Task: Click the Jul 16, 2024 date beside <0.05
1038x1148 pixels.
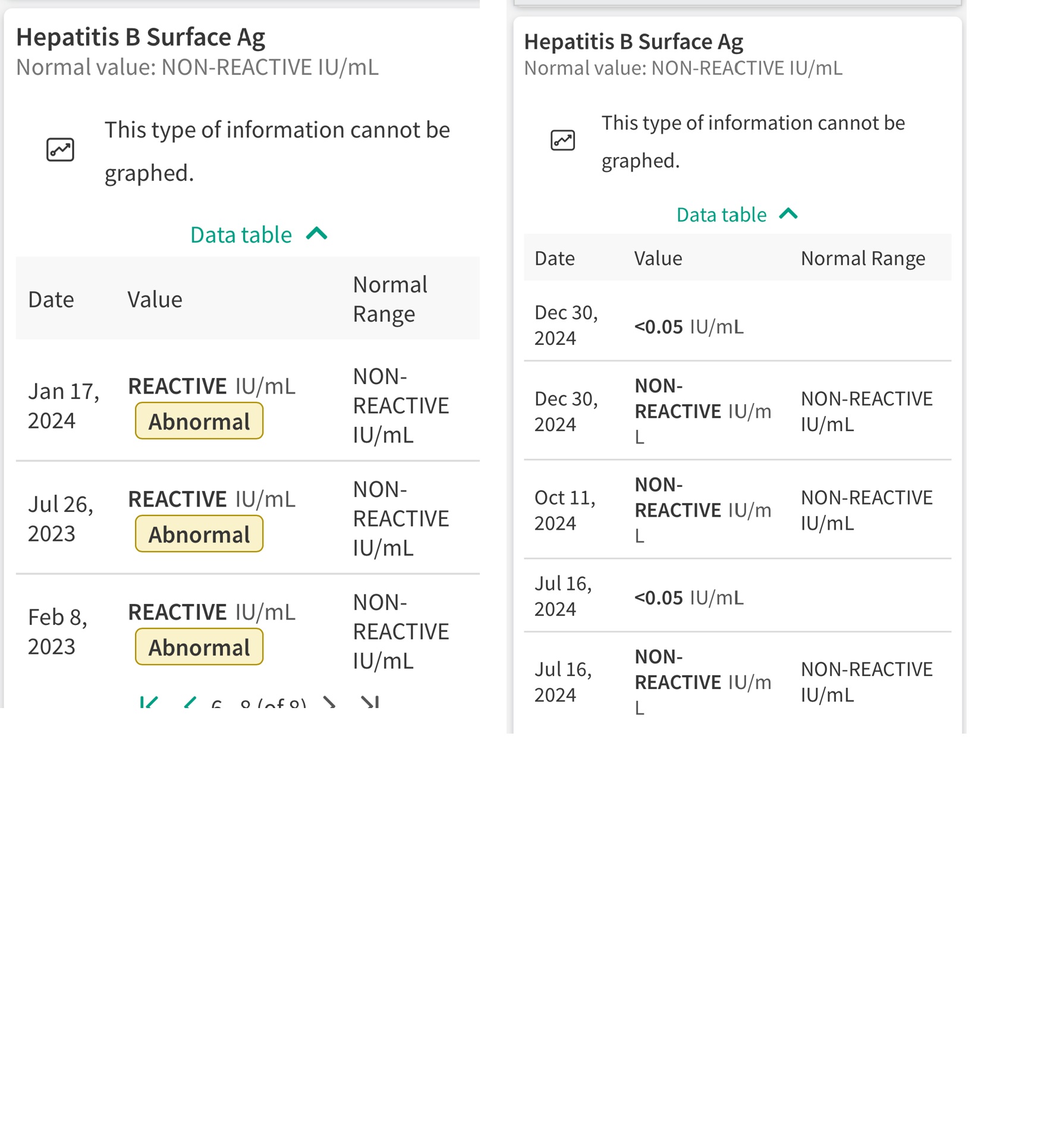Action: [x=563, y=596]
